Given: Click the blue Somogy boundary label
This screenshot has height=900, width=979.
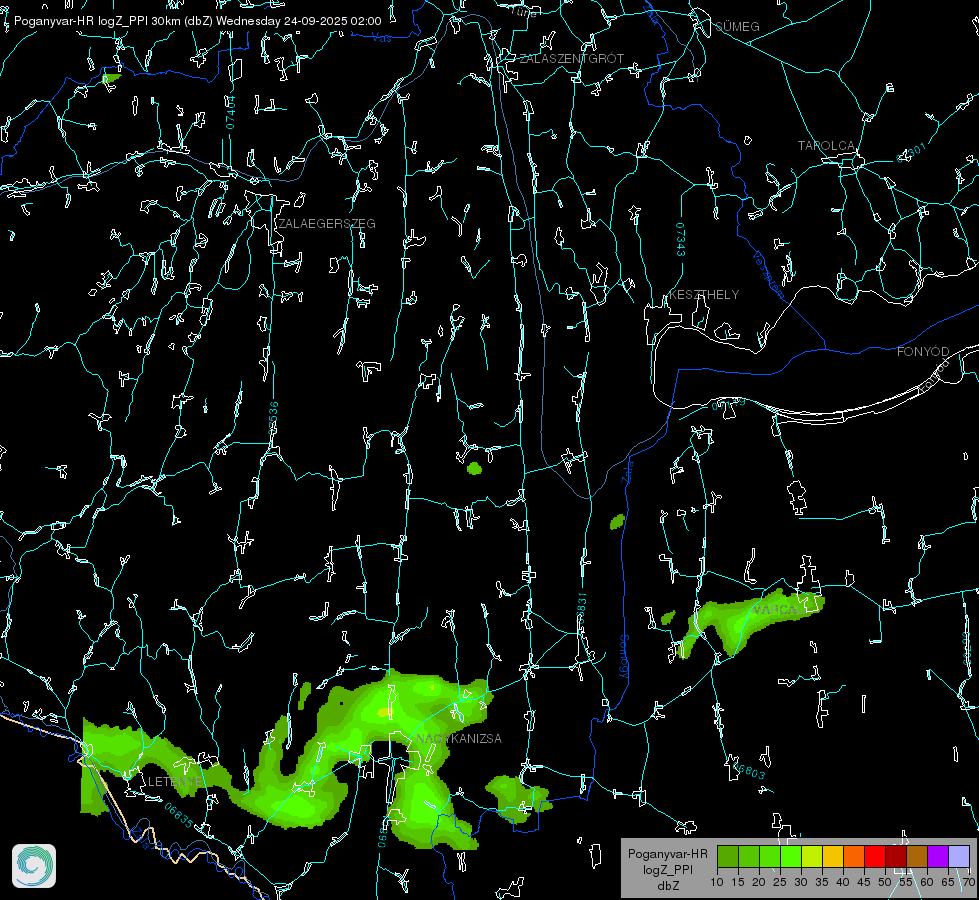Looking at the screenshot, I should click(624, 658).
